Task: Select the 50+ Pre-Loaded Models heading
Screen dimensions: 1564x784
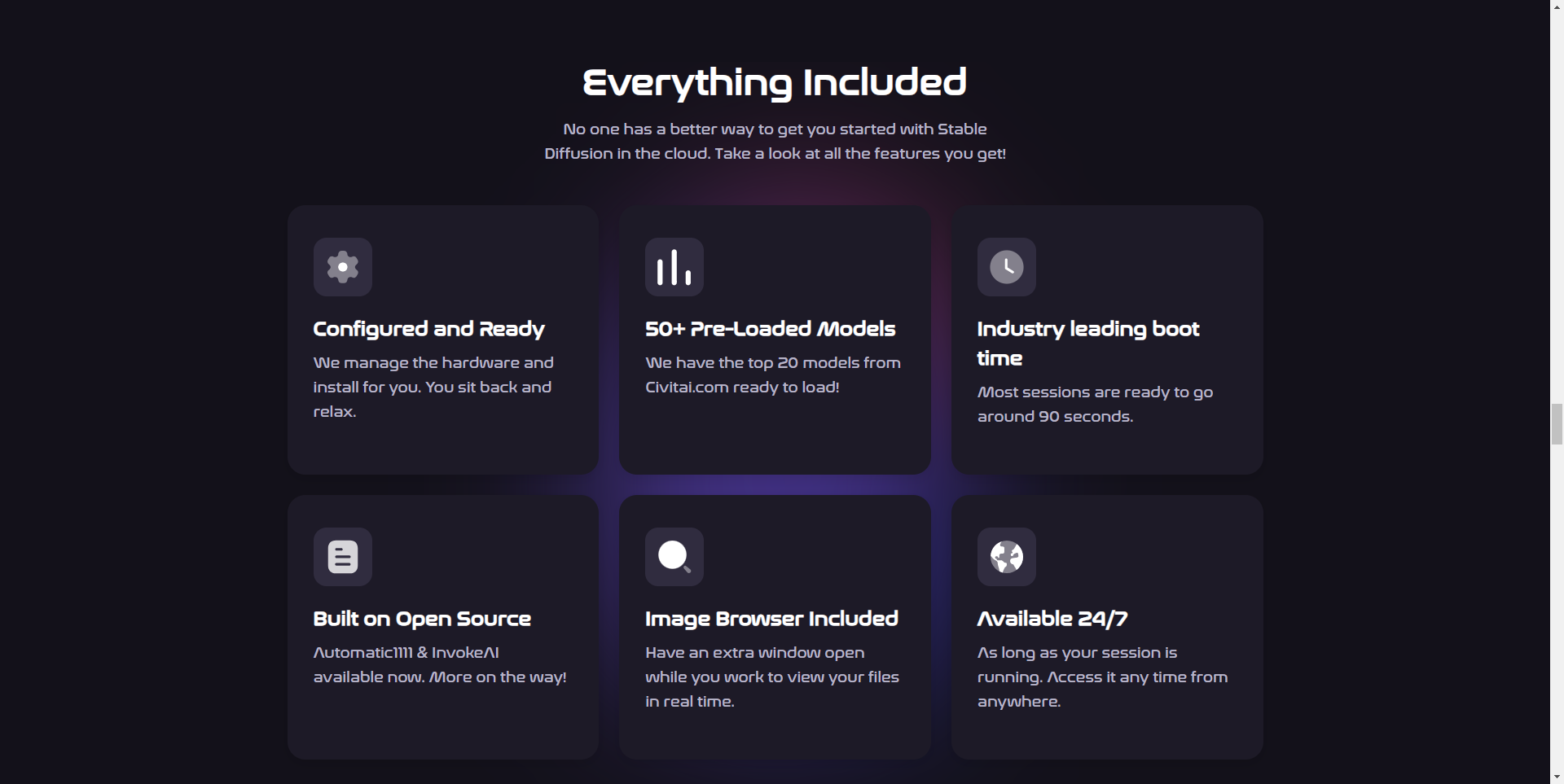Action: pos(770,329)
